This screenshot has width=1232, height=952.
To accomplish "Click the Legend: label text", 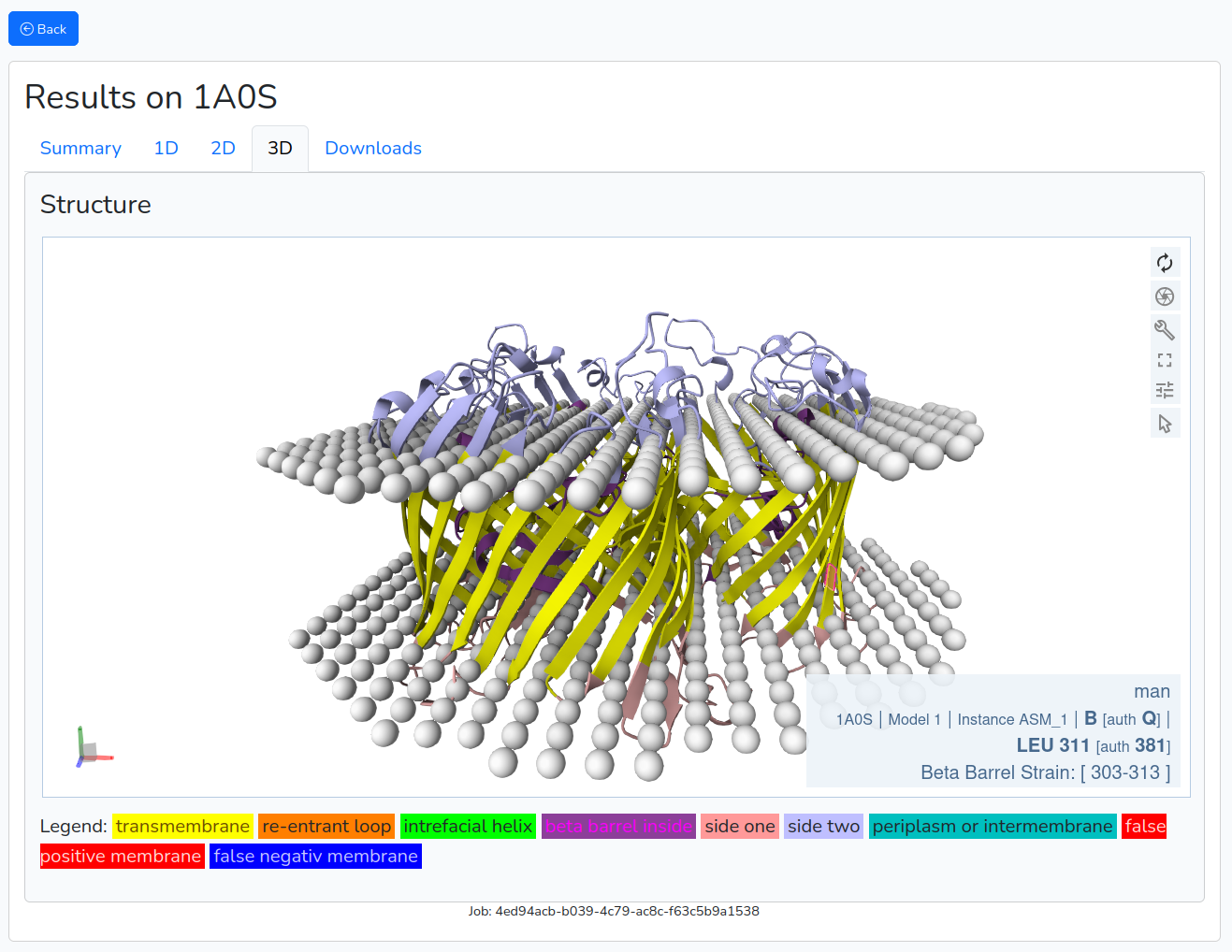I will [73, 827].
